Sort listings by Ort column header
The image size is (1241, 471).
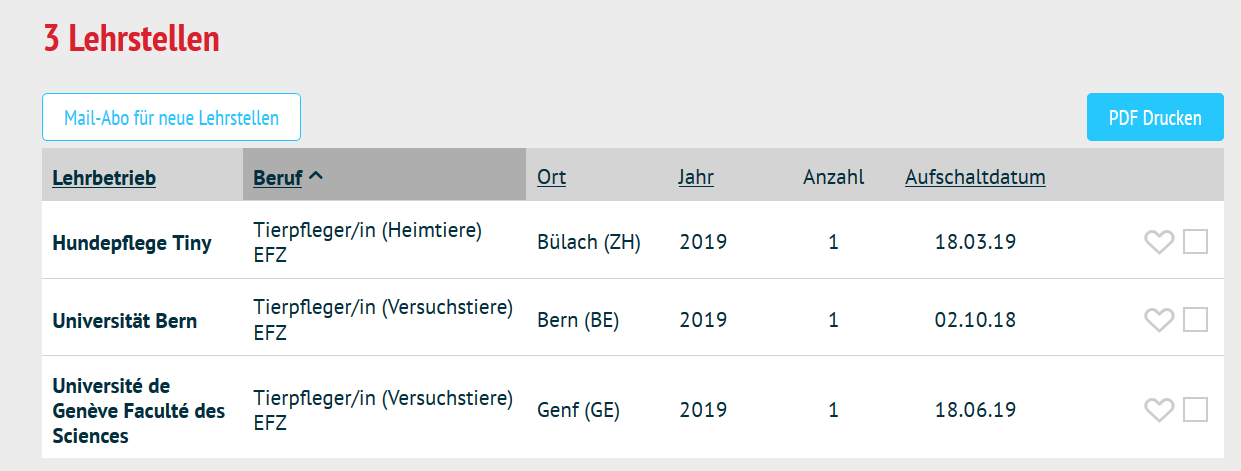tap(551, 177)
